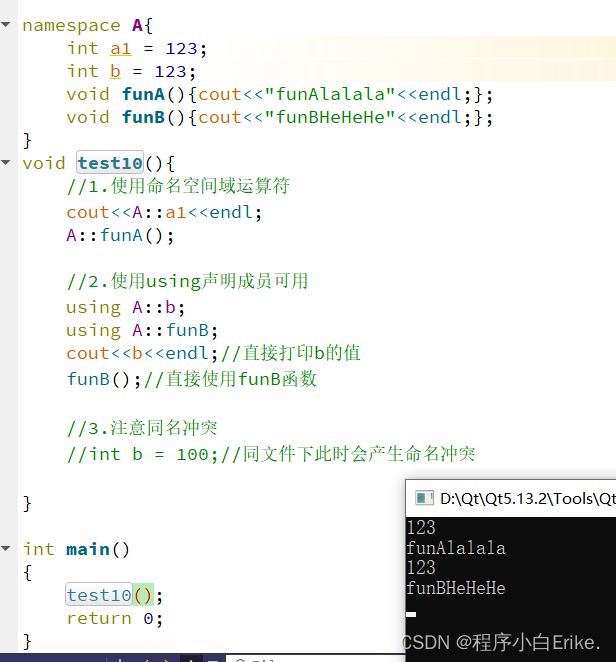The height and width of the screenshot is (662, 616).
Task: Place cursor on the 'int a1 = 123;' line
Action: click(x=136, y=48)
